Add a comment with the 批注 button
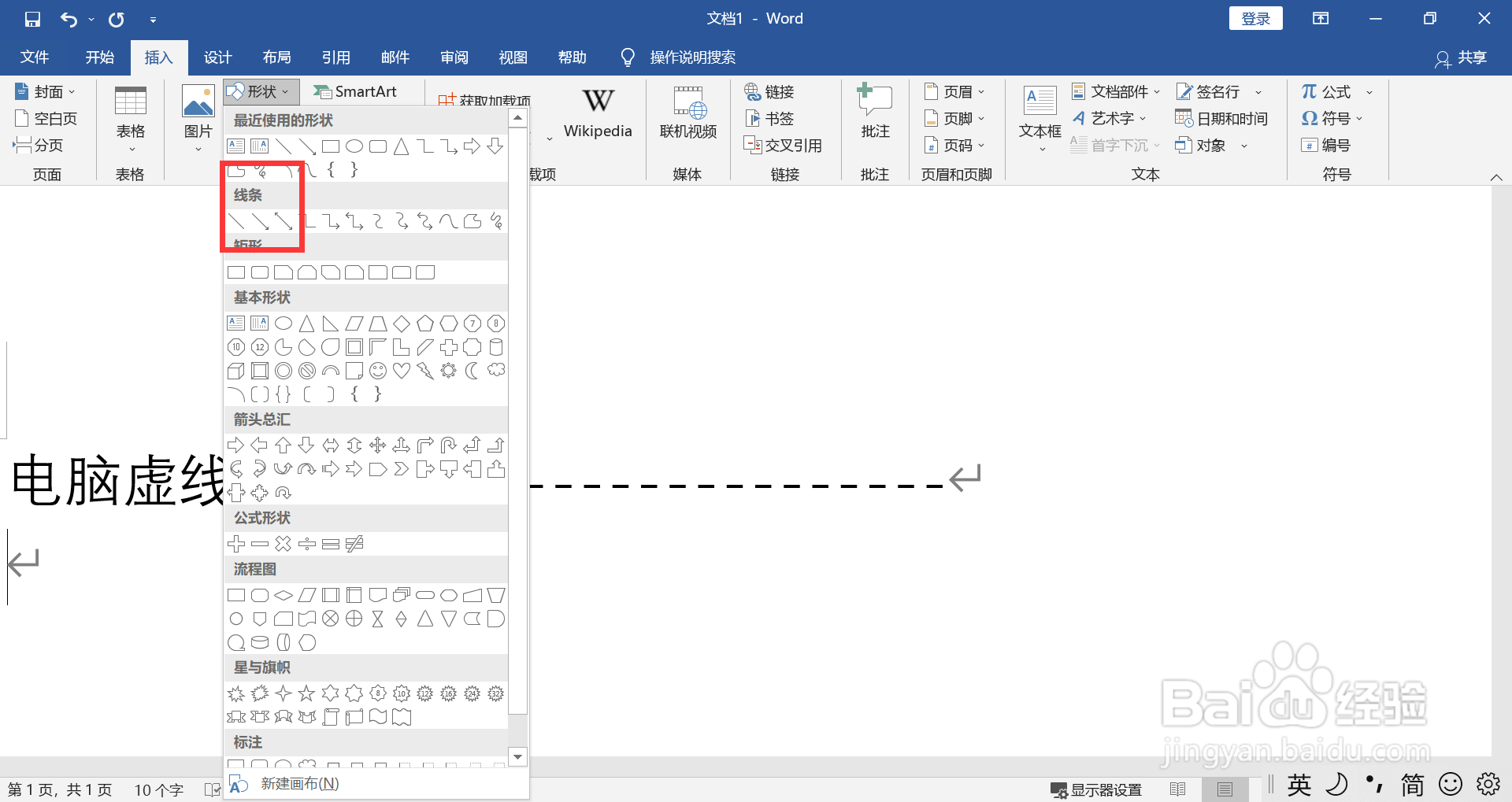The width and height of the screenshot is (1512, 802). point(875,113)
